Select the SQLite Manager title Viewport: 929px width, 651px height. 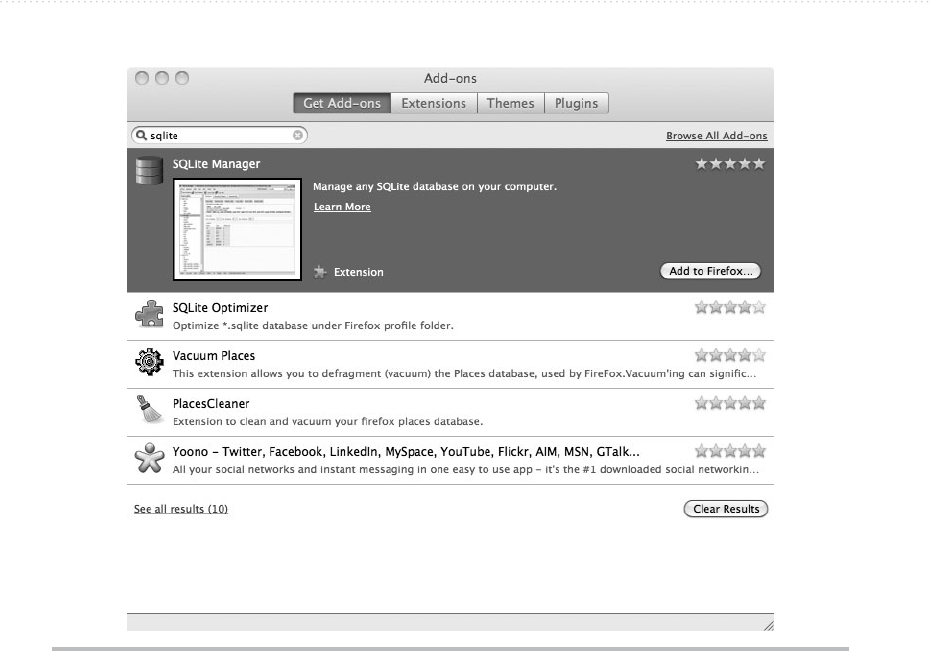tap(216, 164)
